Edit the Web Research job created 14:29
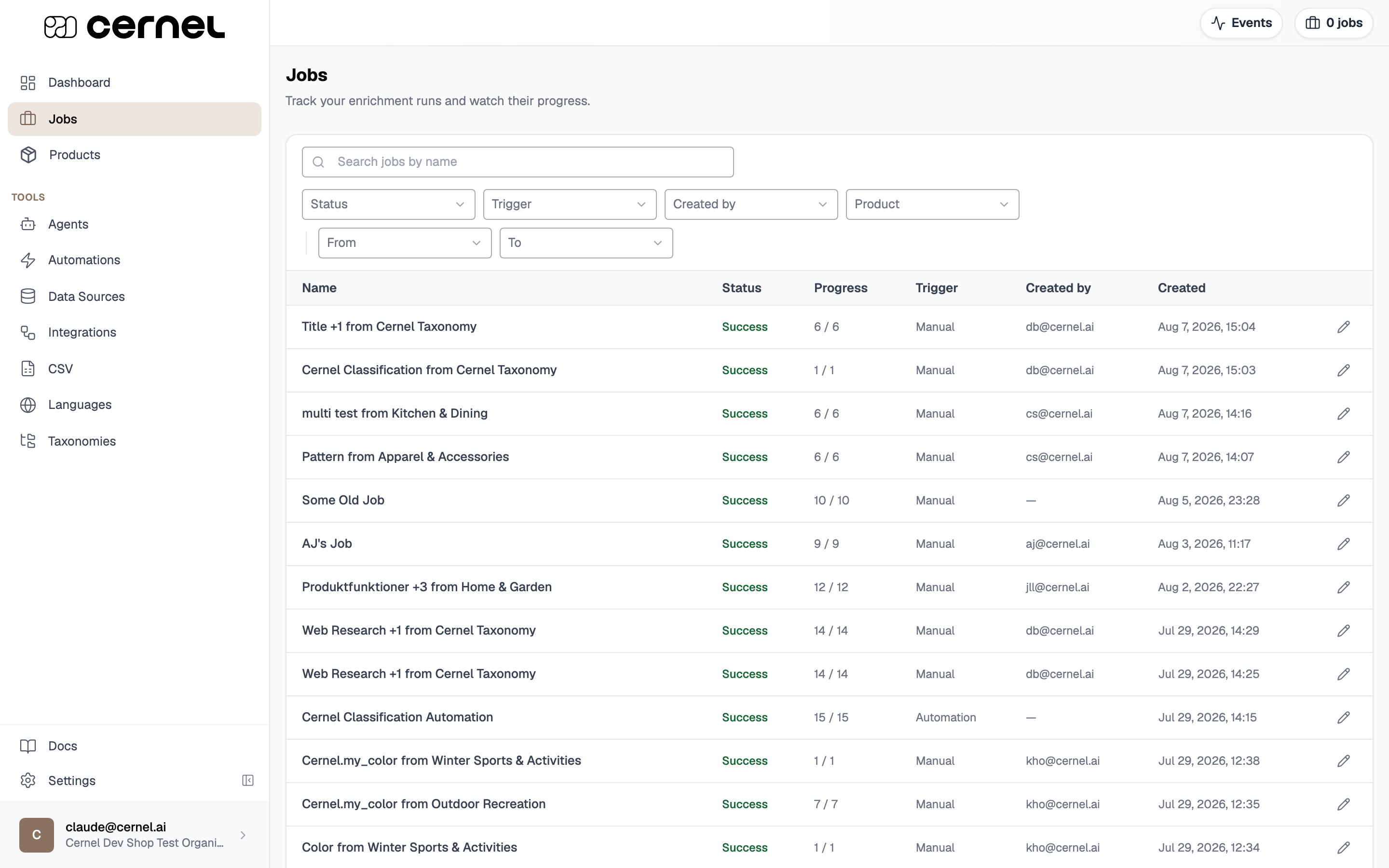Viewport: 1389px width, 868px height. 1344,631
